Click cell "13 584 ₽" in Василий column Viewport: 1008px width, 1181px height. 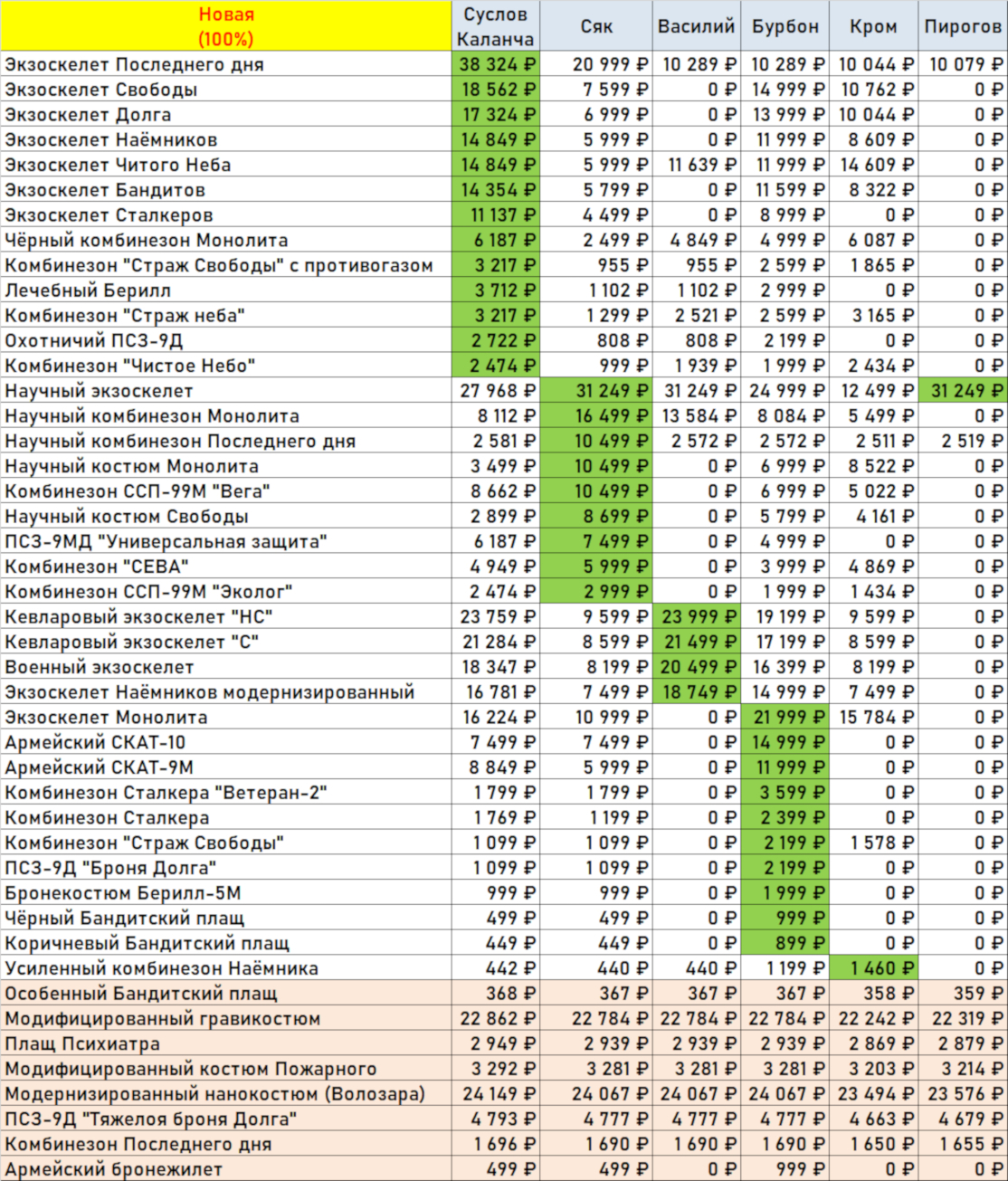pos(696,416)
